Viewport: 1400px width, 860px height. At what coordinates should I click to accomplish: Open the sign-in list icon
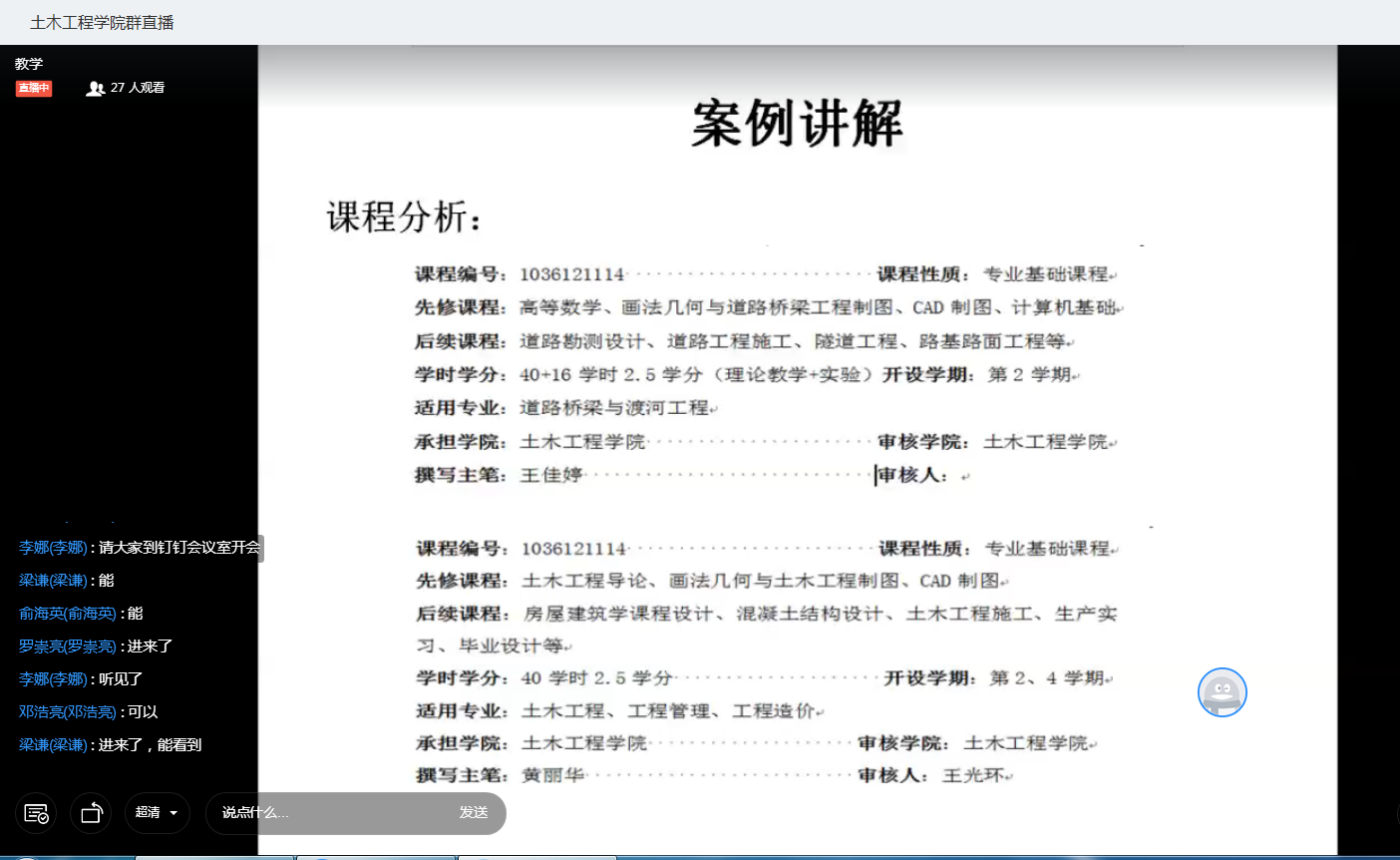pyautogui.click(x=36, y=813)
